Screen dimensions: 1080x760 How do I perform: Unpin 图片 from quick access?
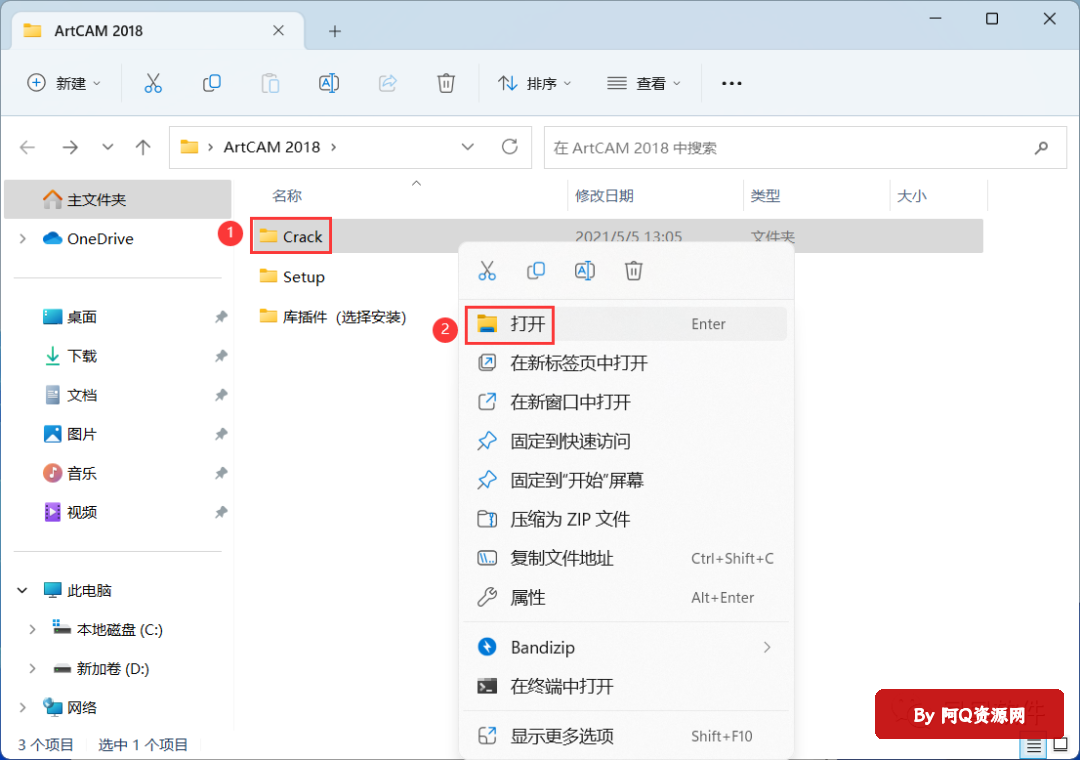coord(220,434)
